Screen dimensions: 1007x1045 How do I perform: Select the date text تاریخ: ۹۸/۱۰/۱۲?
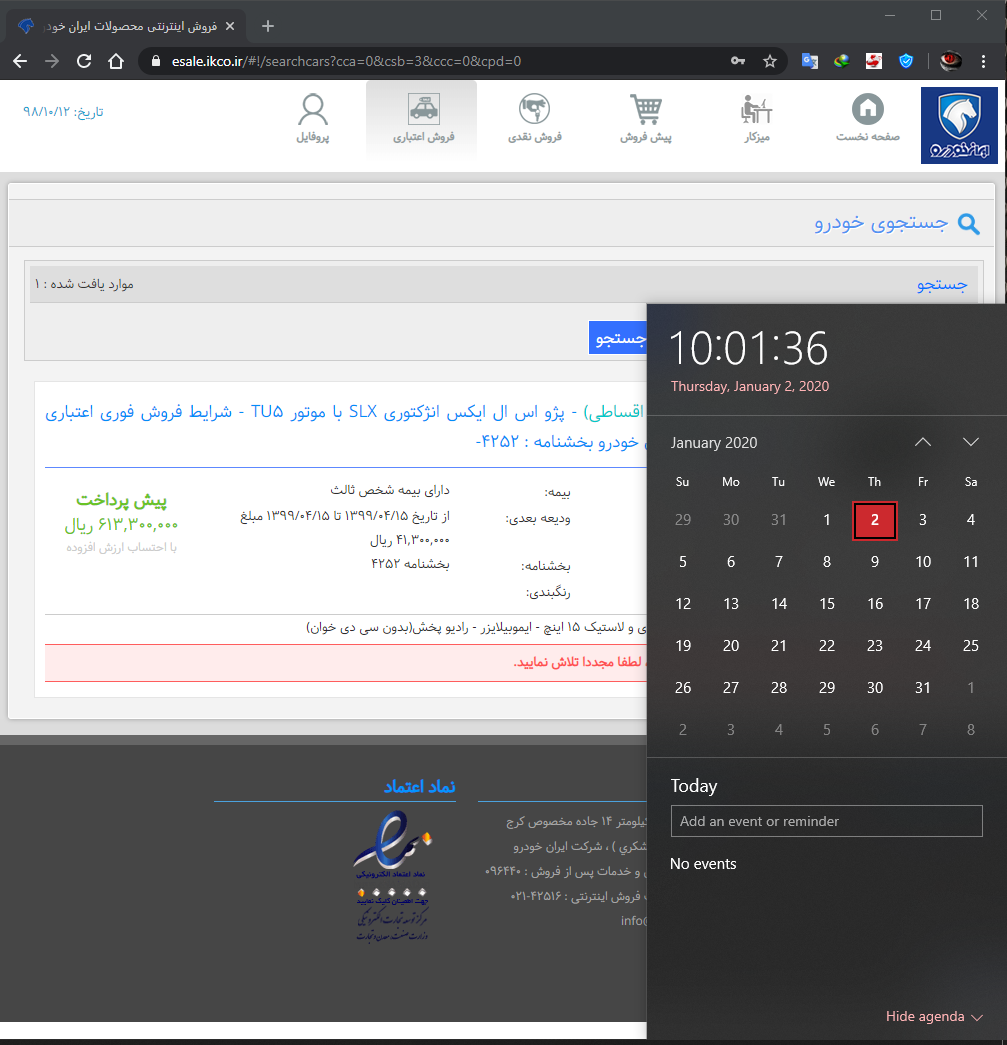click(x=63, y=111)
